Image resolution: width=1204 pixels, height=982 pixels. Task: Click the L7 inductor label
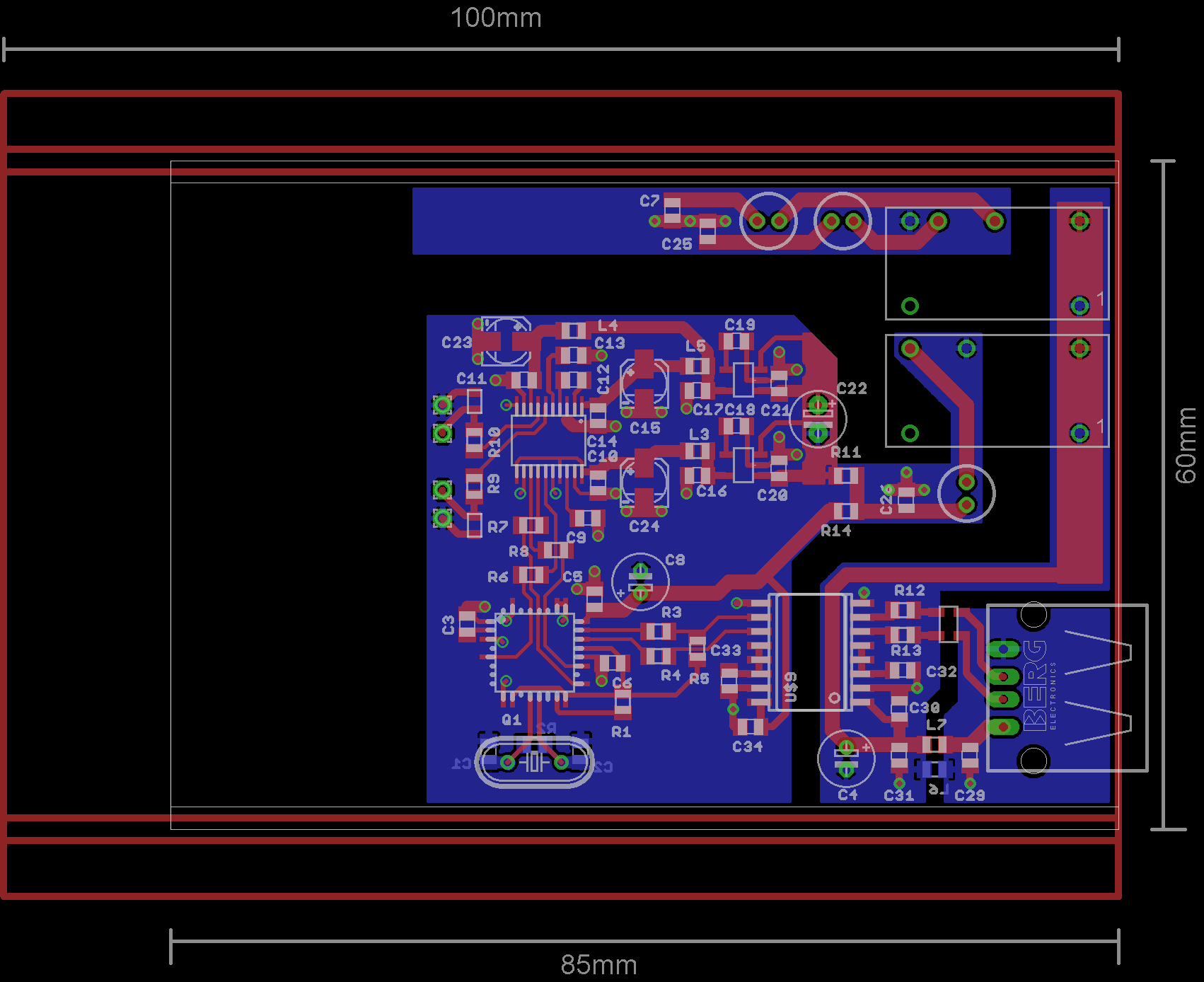(936, 725)
